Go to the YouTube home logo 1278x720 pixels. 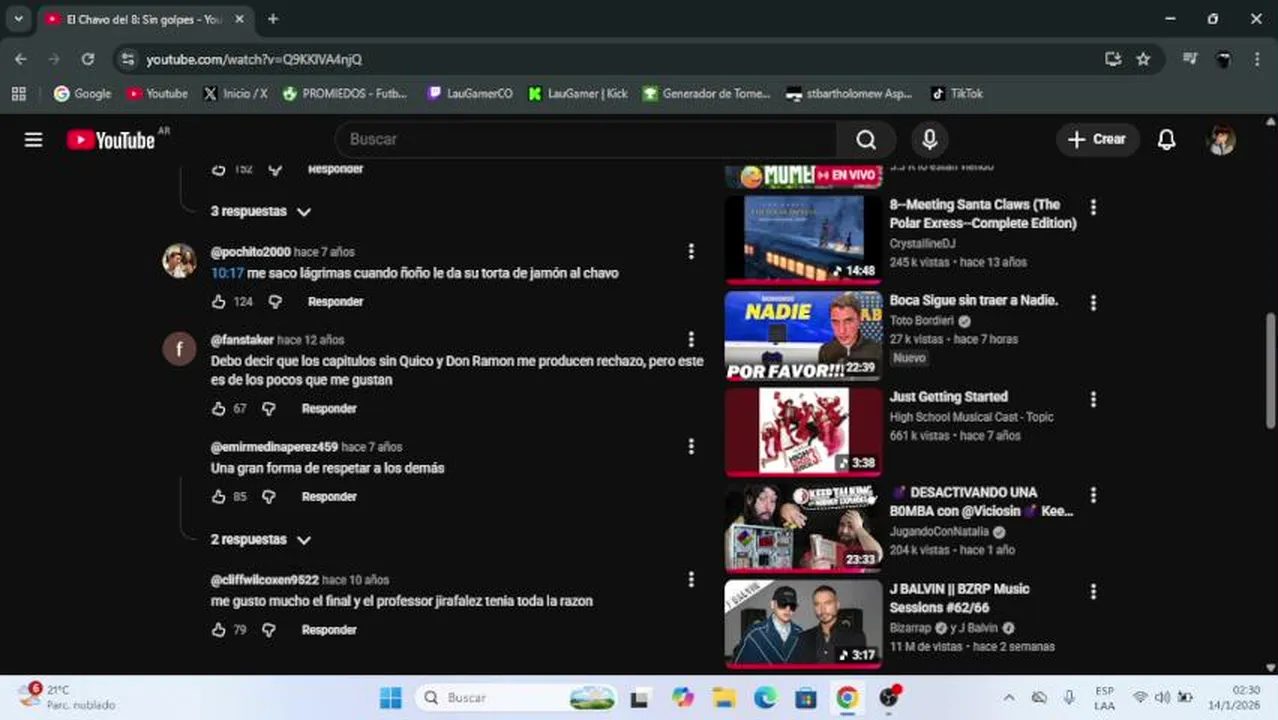pos(112,140)
